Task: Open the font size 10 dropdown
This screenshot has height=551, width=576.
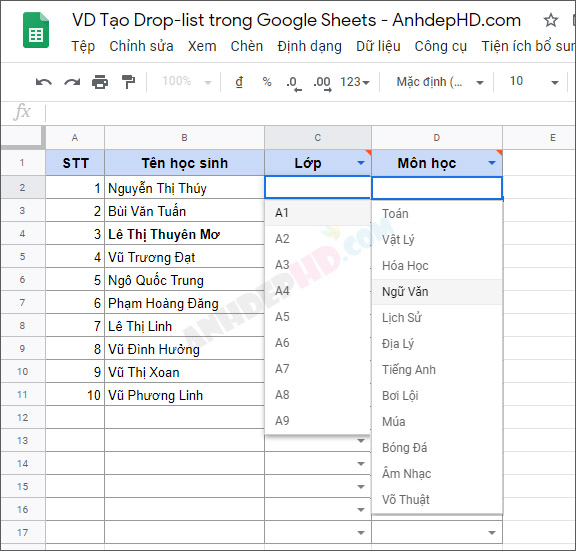Action: coord(534,81)
